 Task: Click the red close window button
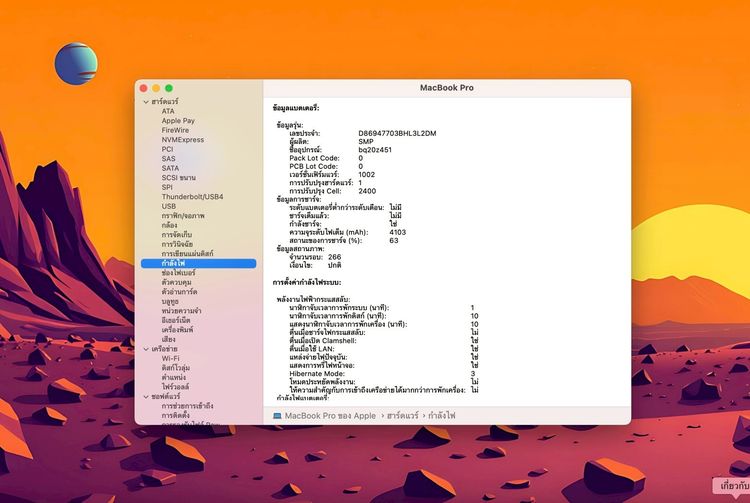144,89
